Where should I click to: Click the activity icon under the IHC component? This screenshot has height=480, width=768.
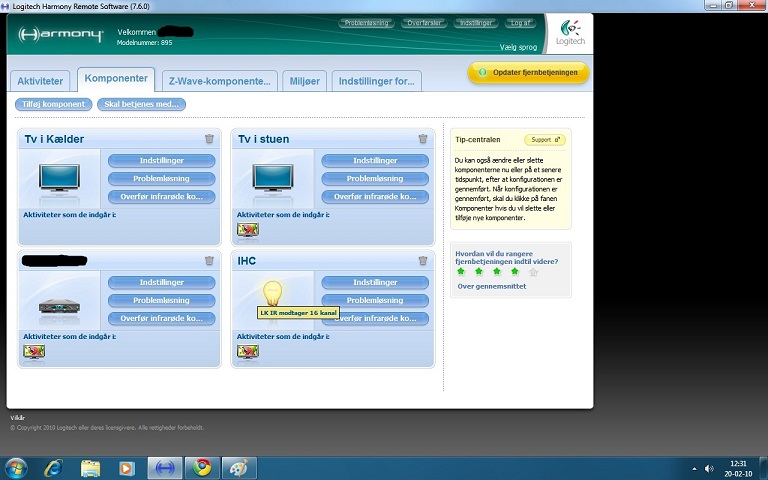[x=247, y=351]
